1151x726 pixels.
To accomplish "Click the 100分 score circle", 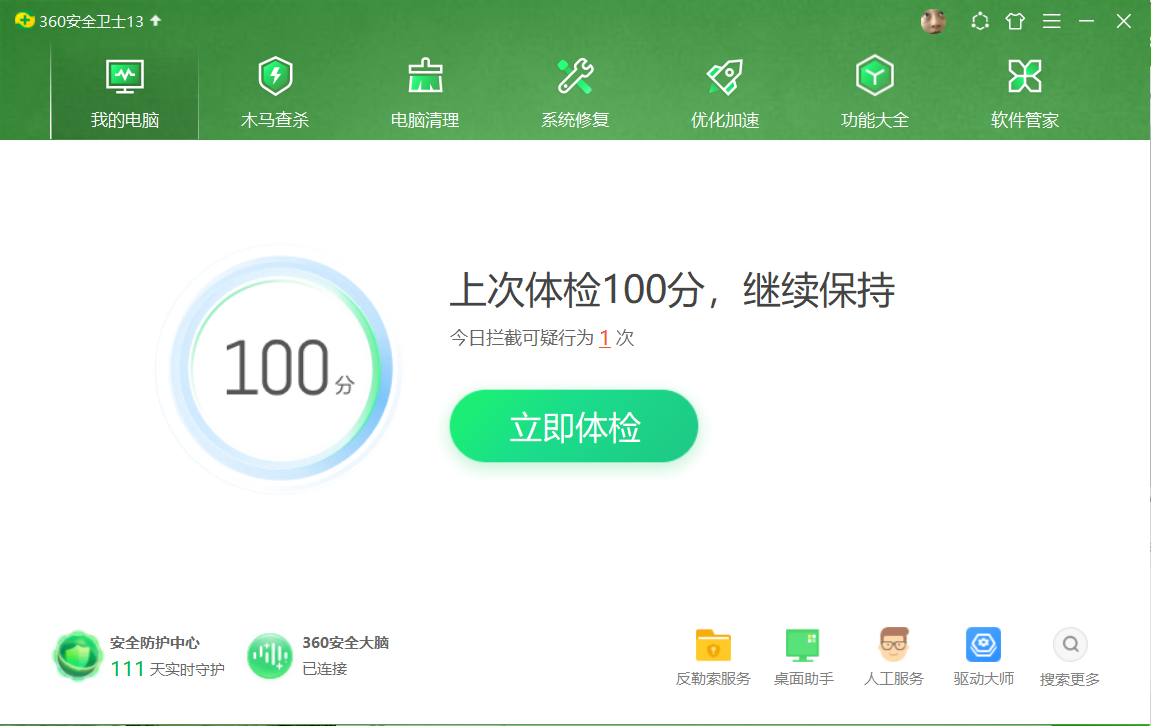I will click(x=281, y=368).
